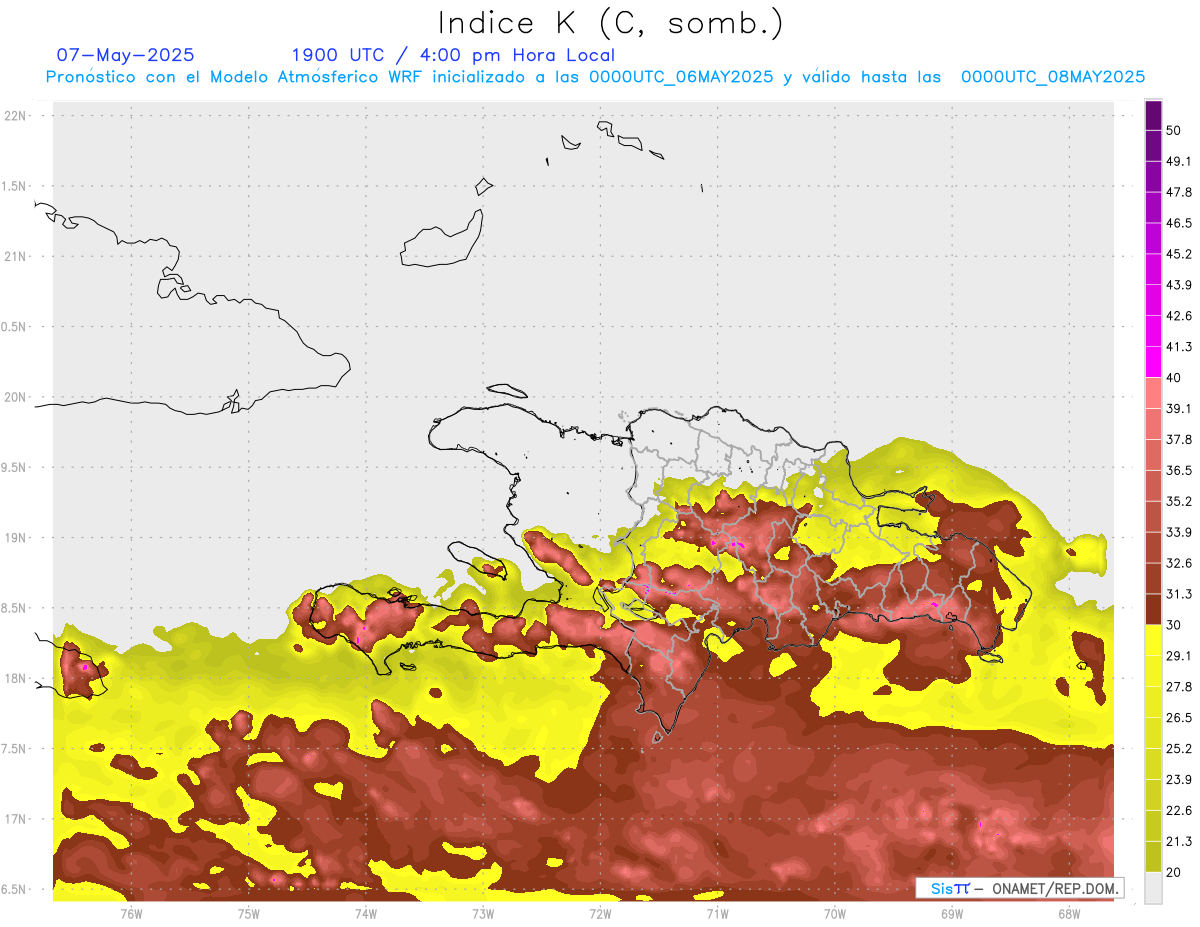Click the '27.8' colorbar label
Viewport: 1200px width, 927px height.
pos(1179,687)
